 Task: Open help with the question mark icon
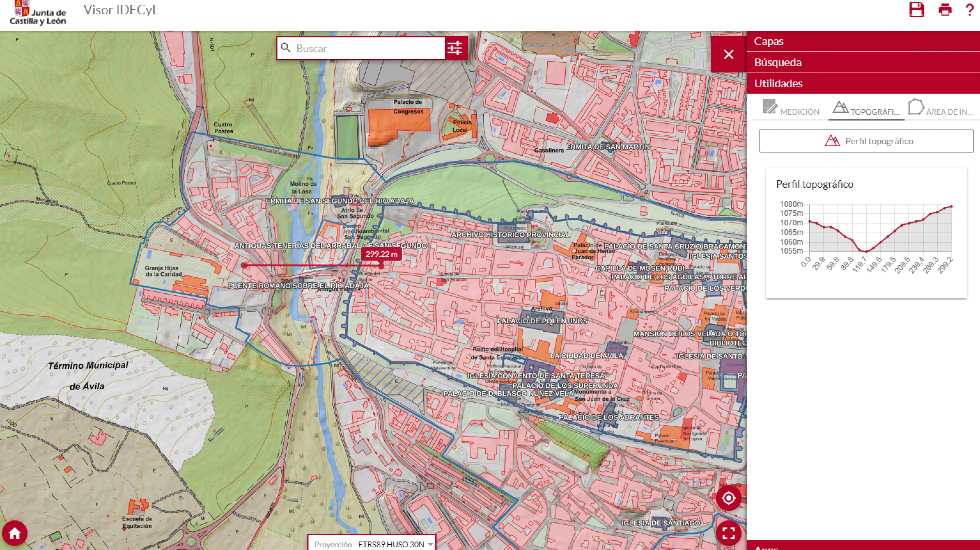click(x=969, y=10)
